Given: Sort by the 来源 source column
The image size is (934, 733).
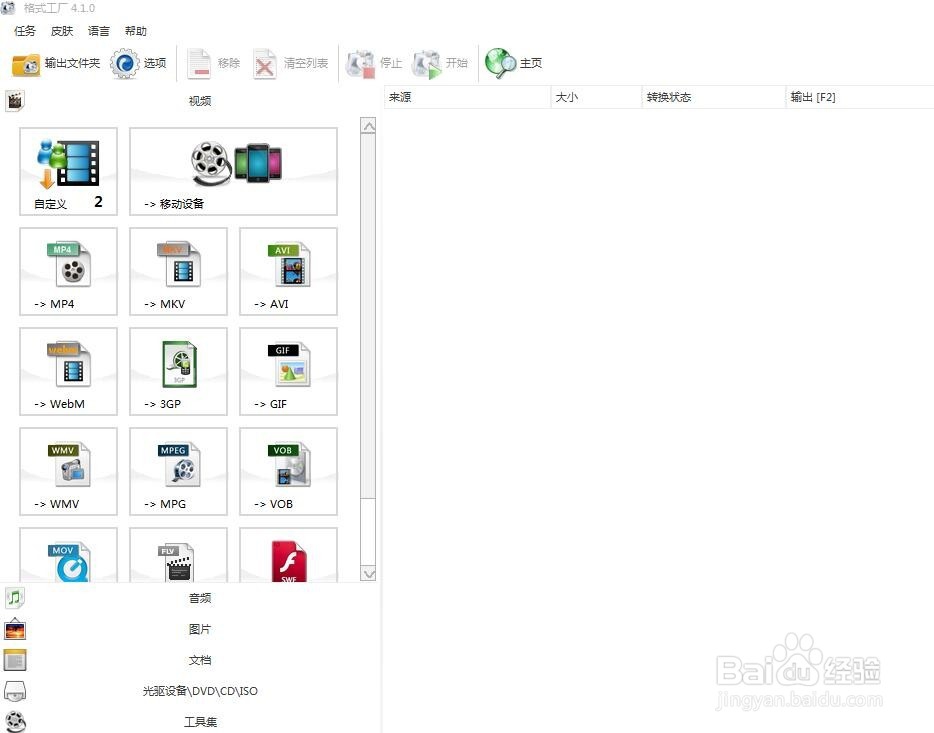Looking at the screenshot, I should click(467, 97).
